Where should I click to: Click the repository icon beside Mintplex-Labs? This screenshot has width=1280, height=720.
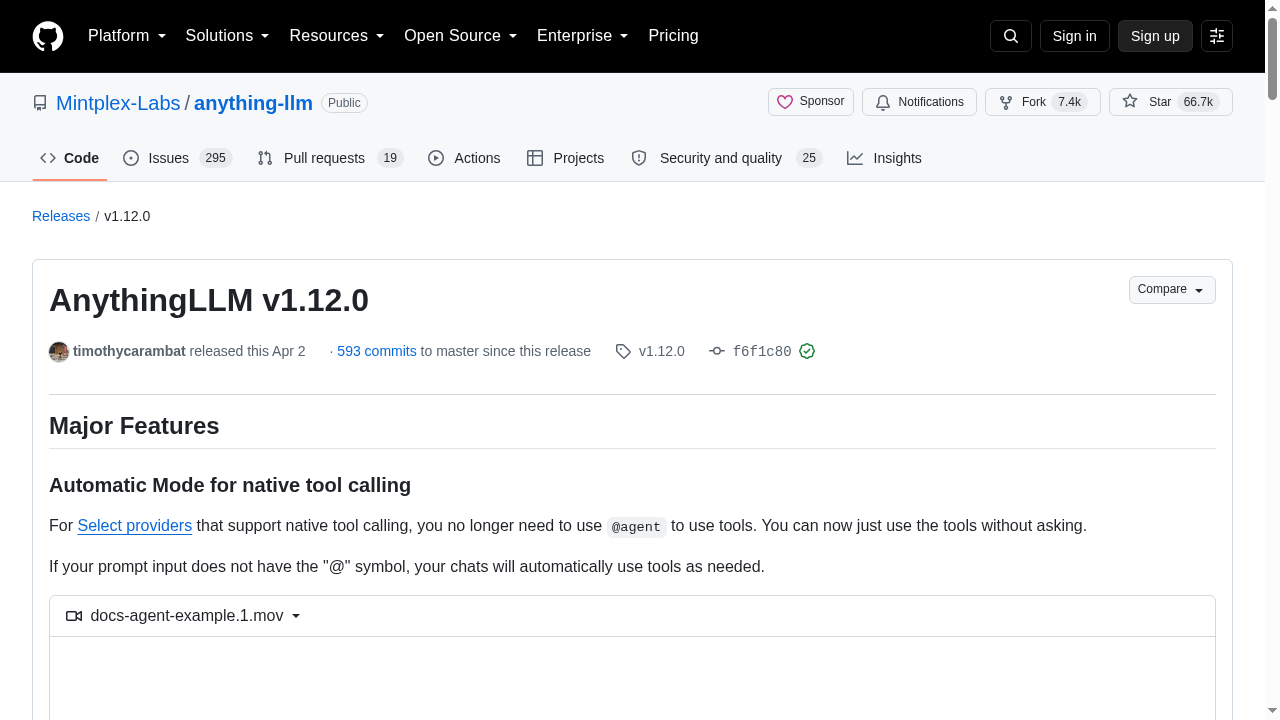40,103
